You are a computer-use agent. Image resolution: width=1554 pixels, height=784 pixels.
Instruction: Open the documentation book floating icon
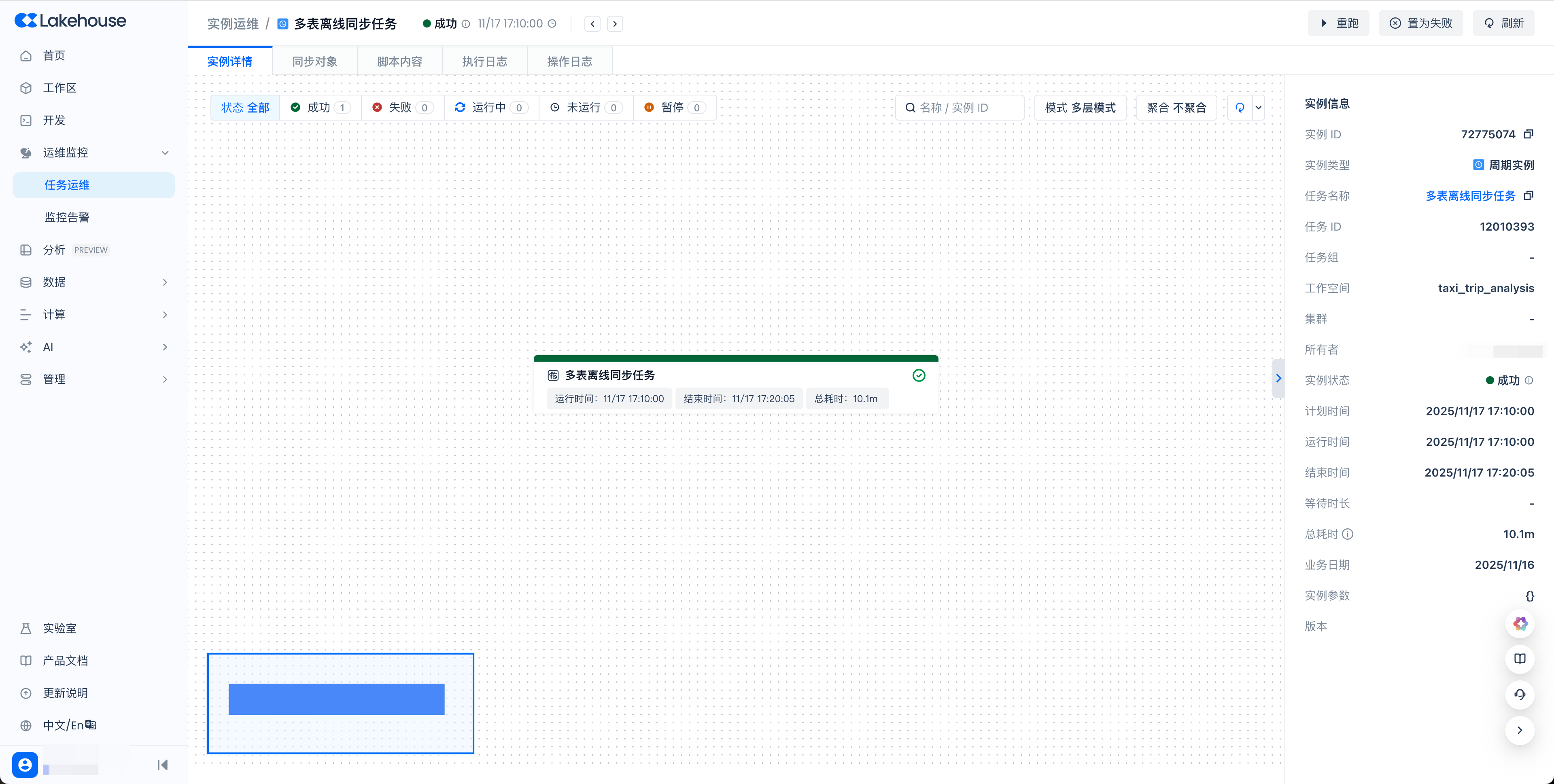pyautogui.click(x=1520, y=659)
